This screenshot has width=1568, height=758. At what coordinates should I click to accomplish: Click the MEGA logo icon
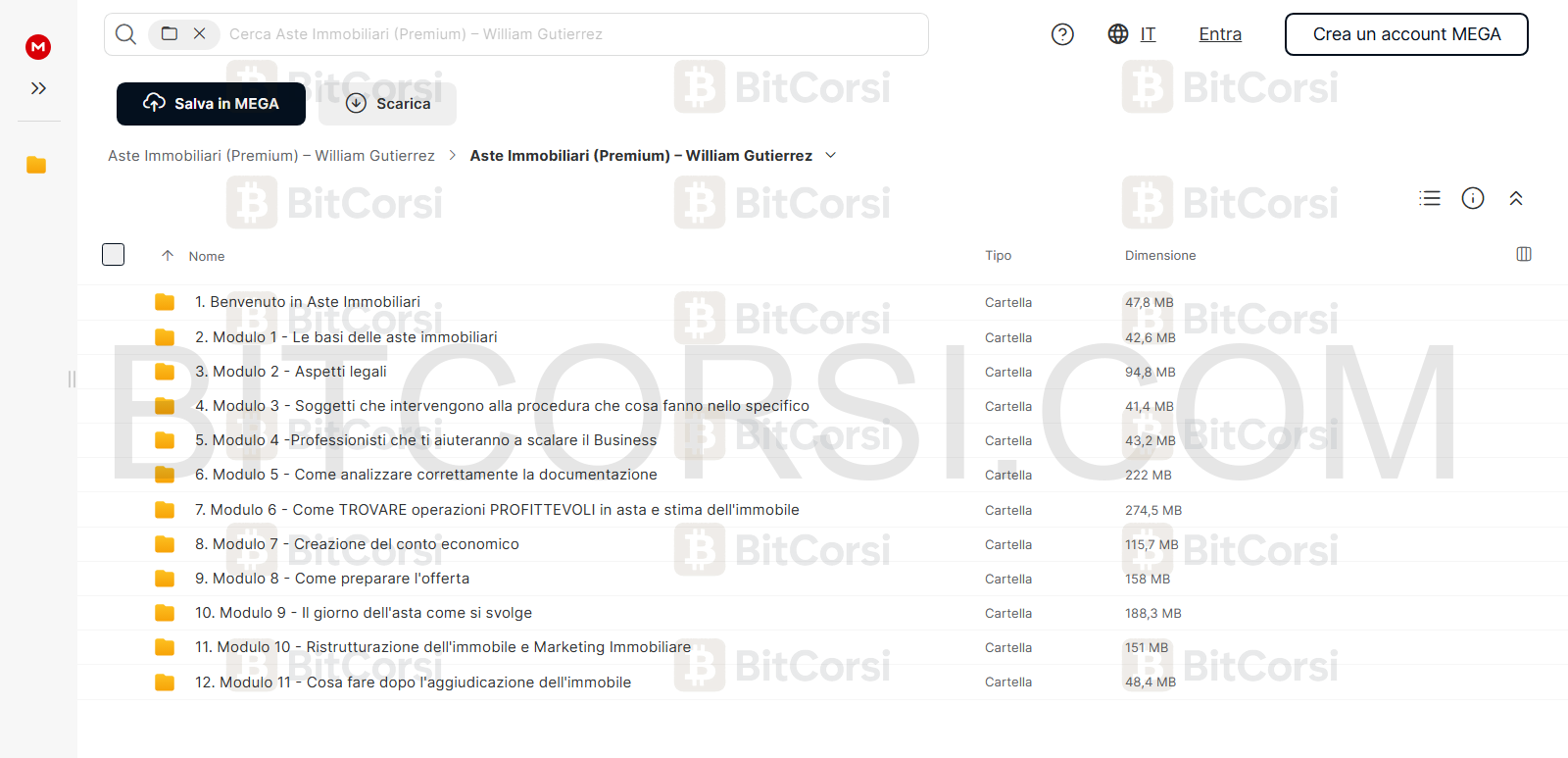(x=38, y=46)
